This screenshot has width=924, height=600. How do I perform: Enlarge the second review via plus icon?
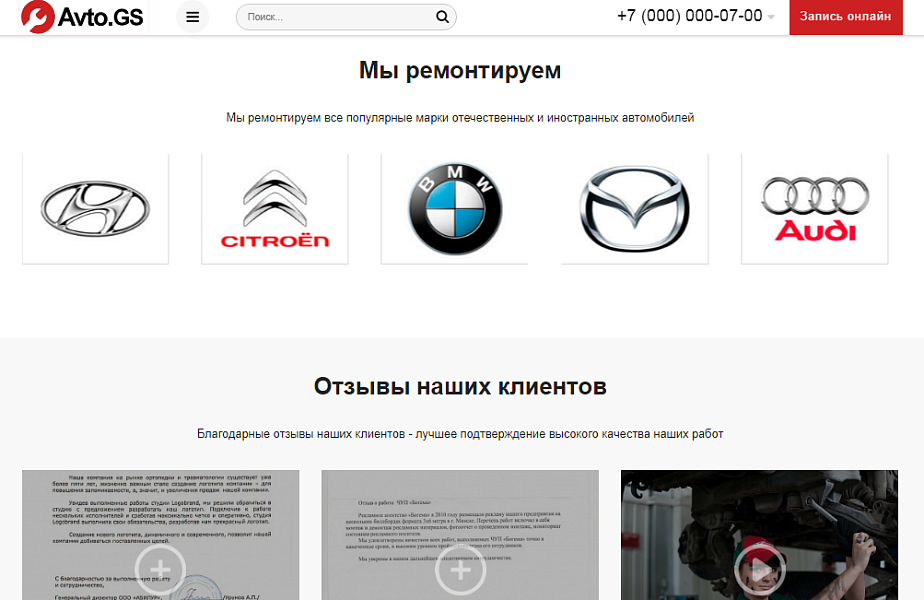tap(460, 571)
